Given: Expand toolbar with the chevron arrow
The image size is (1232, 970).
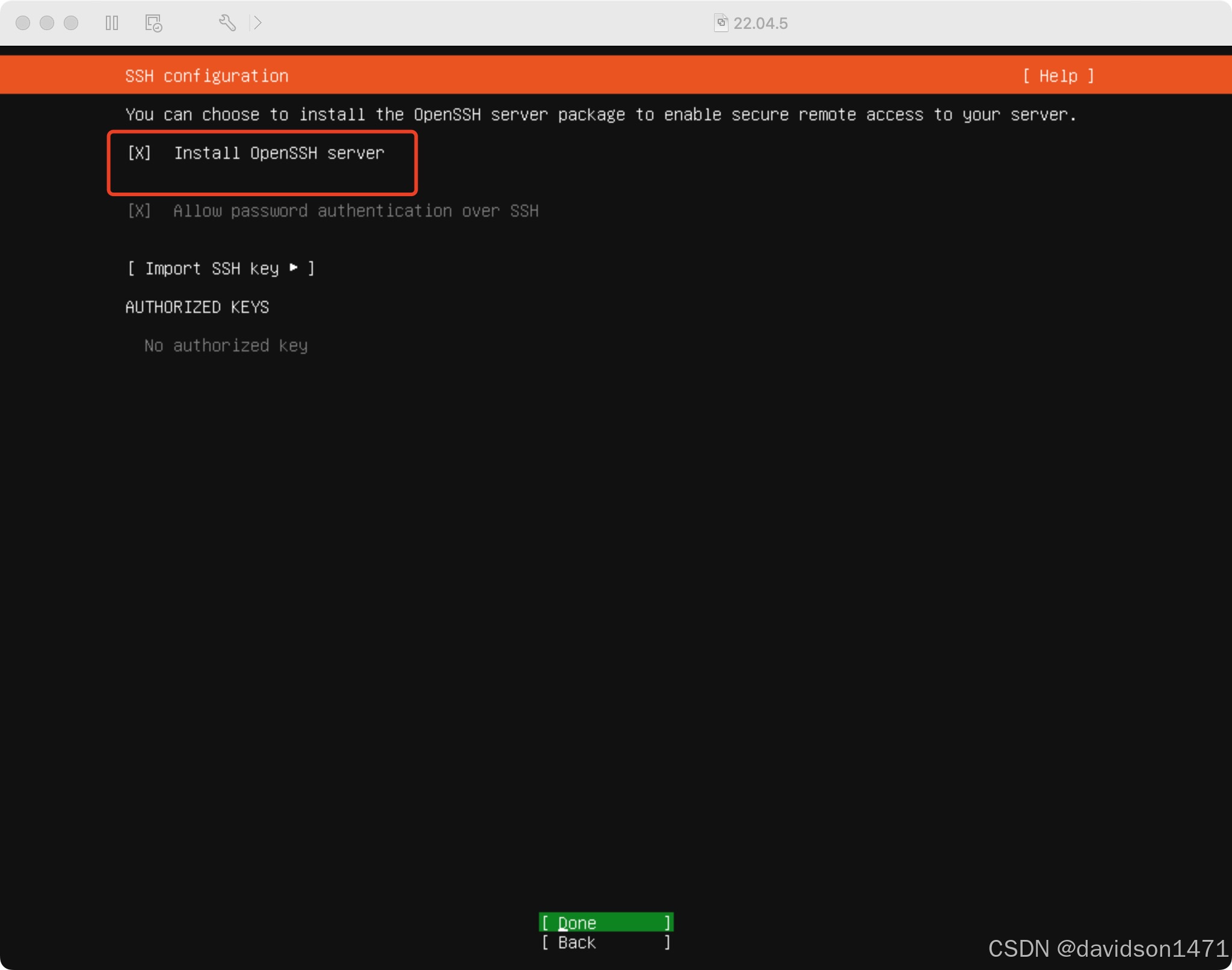Looking at the screenshot, I should [257, 23].
